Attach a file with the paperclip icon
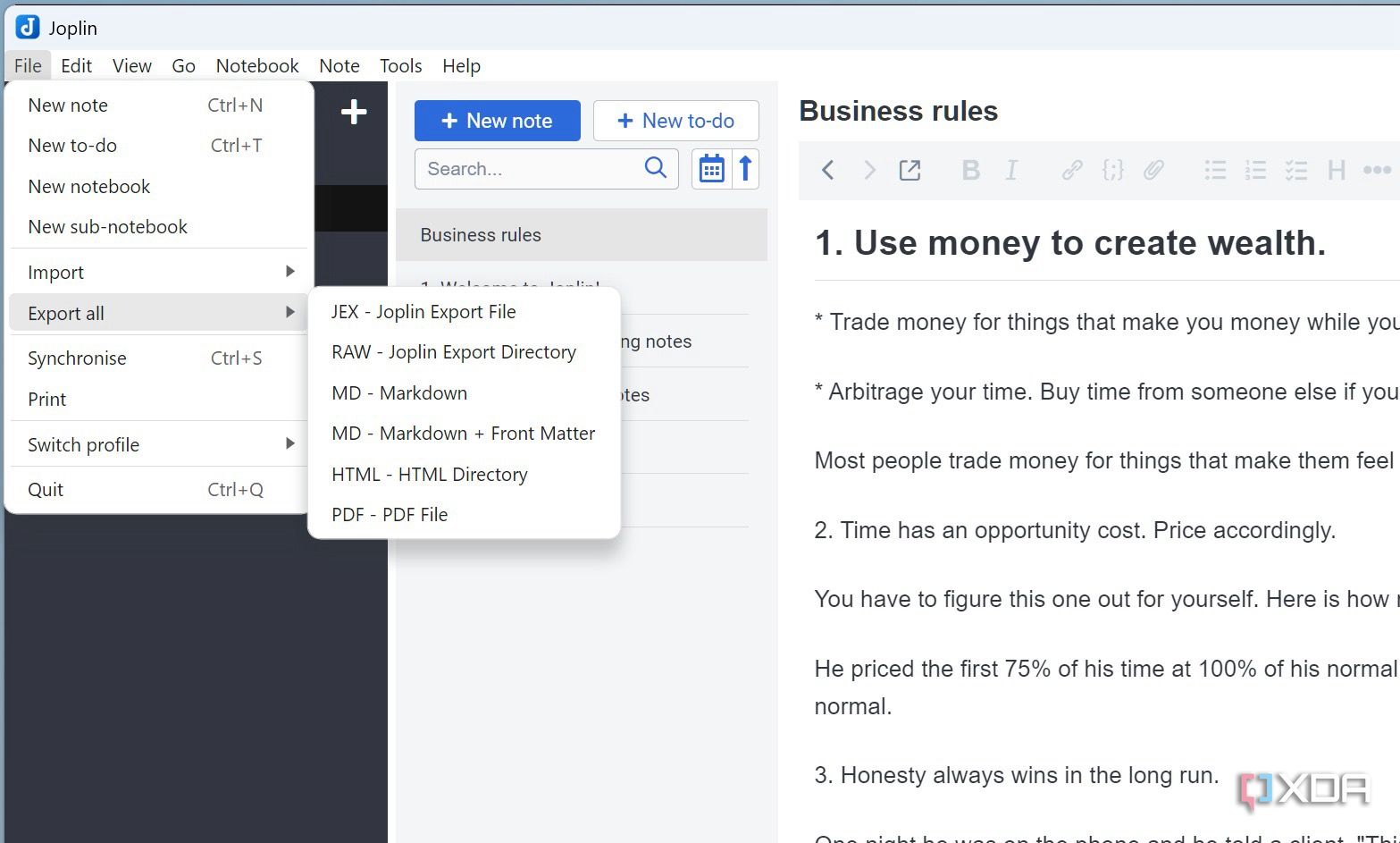1400x843 pixels. point(1153,170)
